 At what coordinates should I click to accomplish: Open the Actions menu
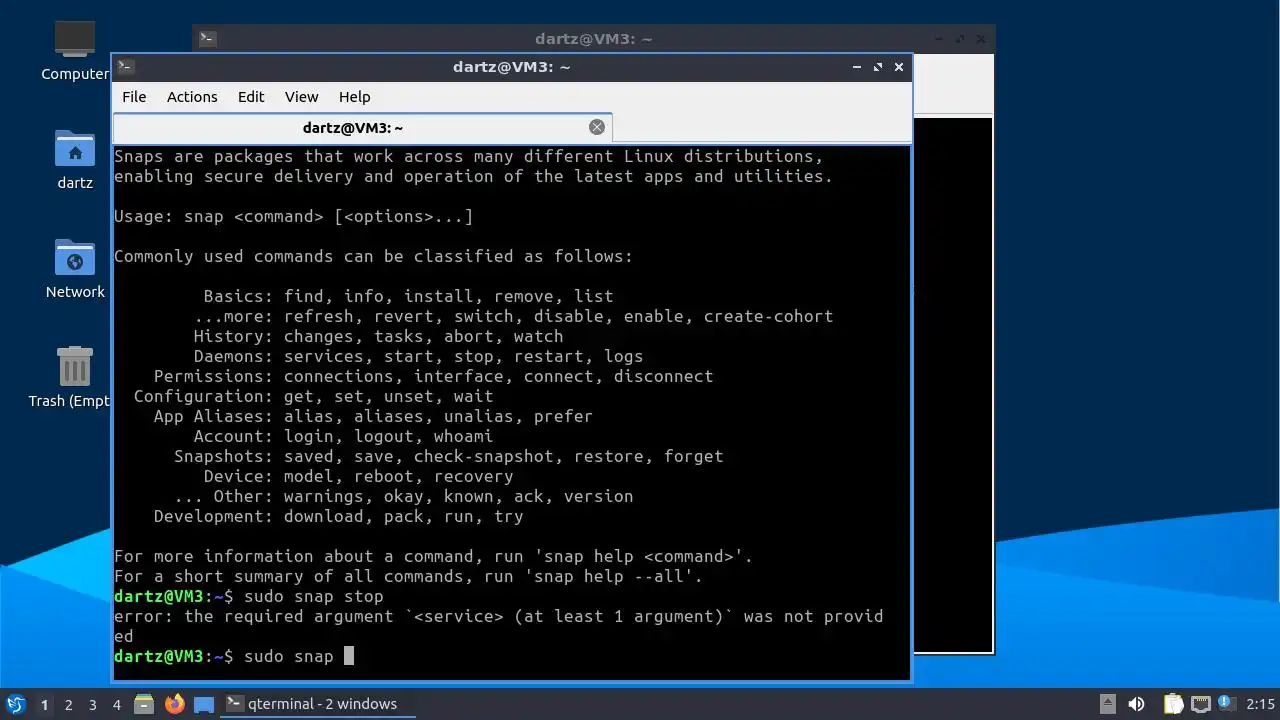192,97
